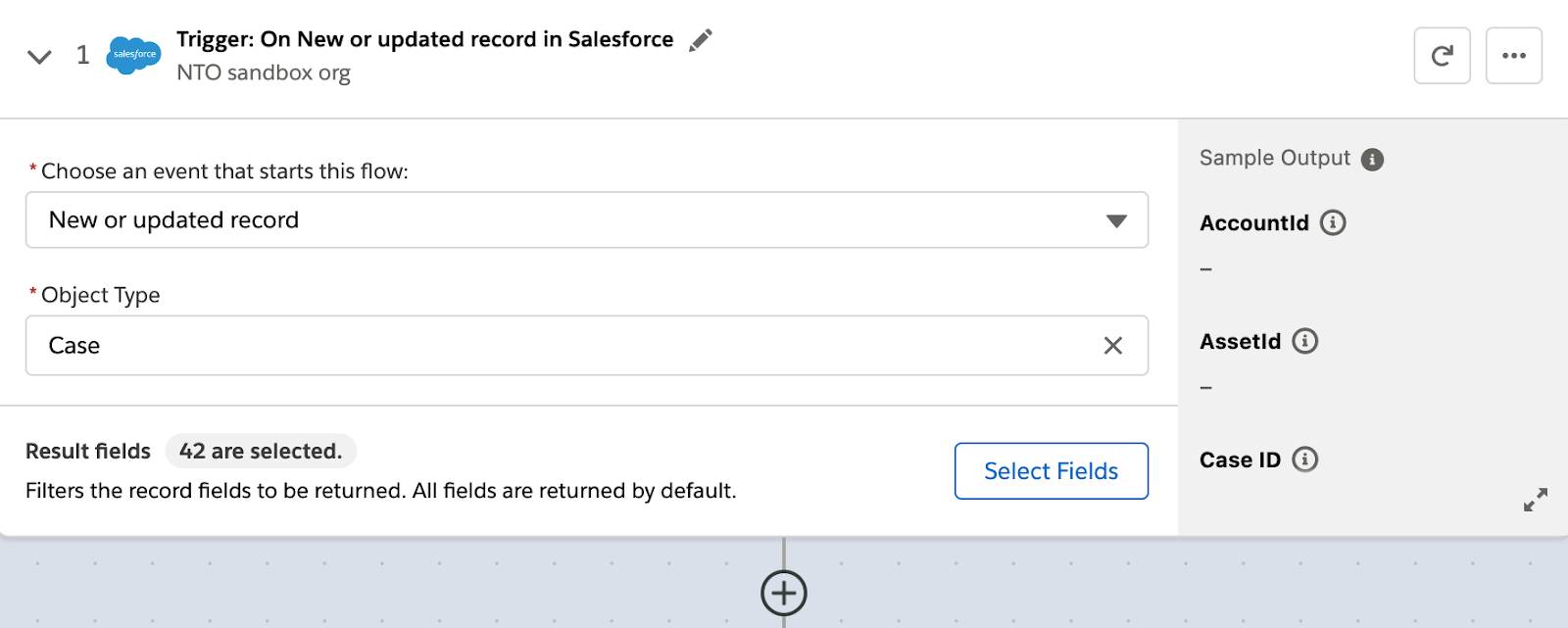Expand the Sample Output panel with arrows icon
This screenshot has width=1568, height=628.
(1535, 500)
